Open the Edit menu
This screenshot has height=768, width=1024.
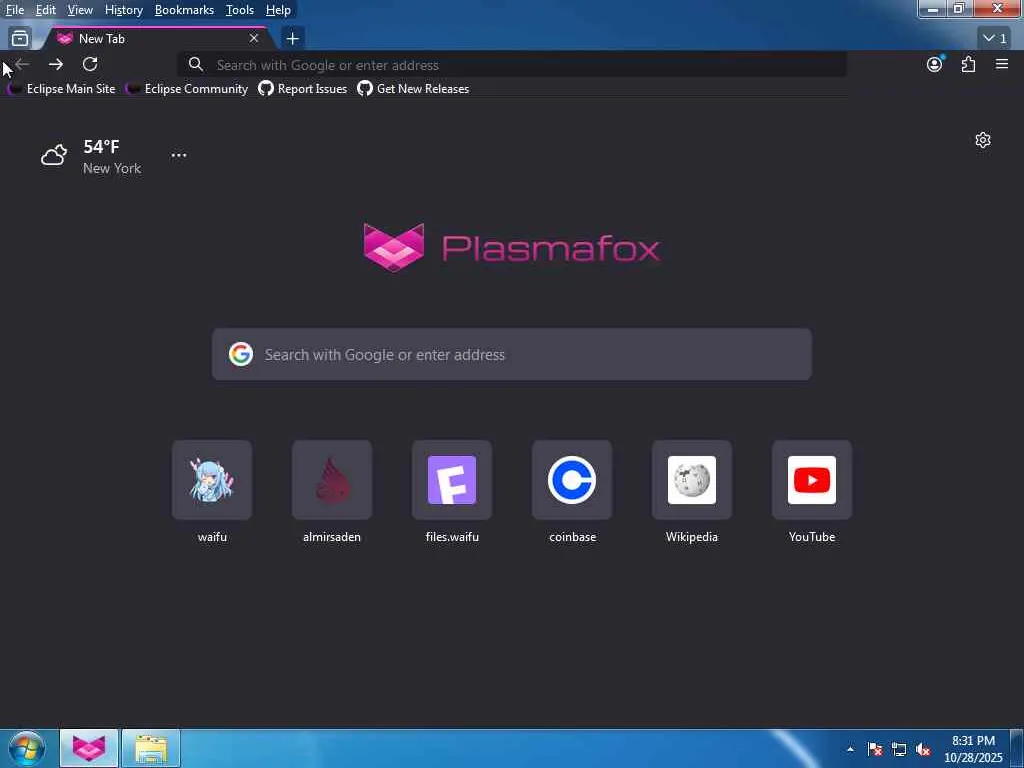pos(45,10)
